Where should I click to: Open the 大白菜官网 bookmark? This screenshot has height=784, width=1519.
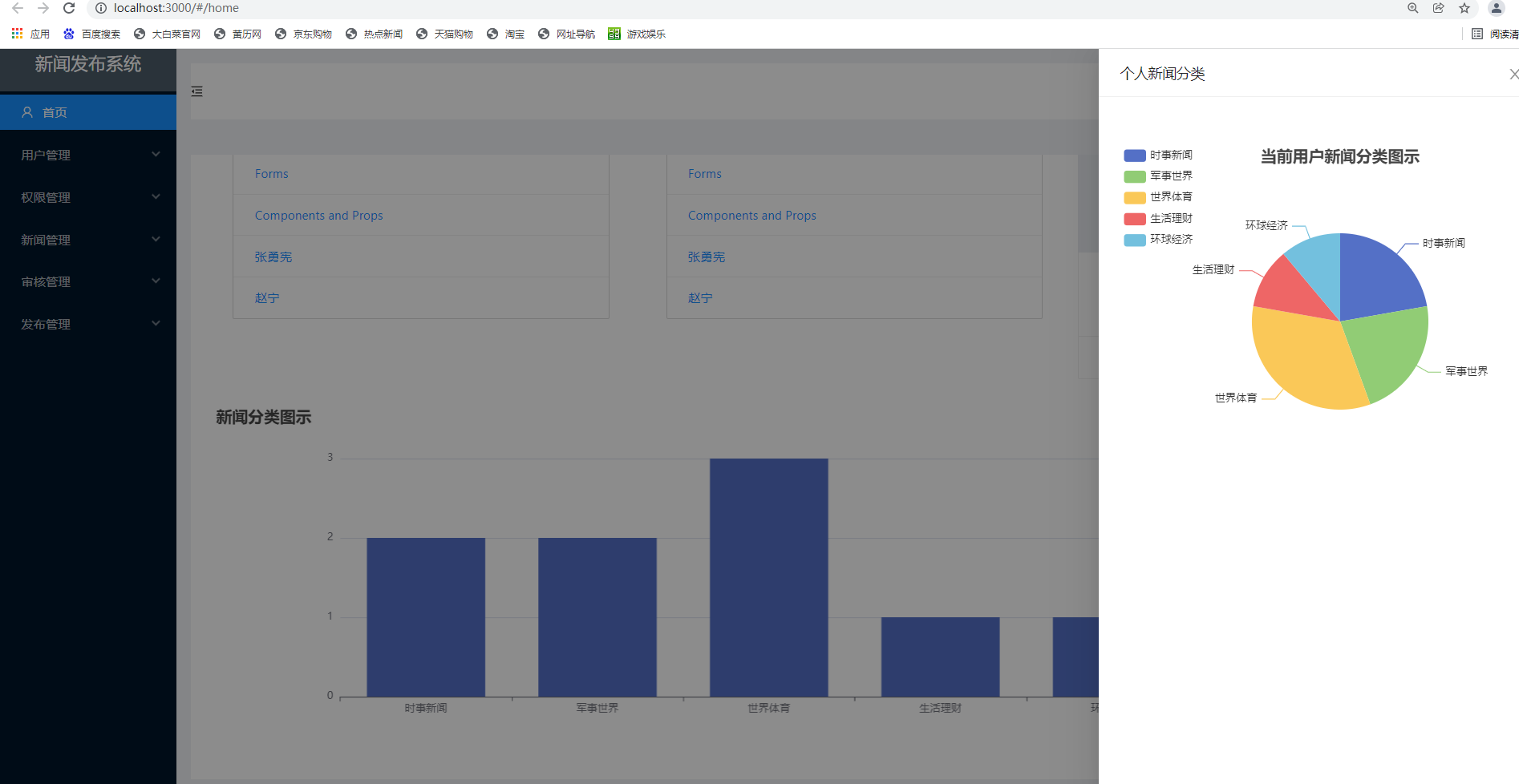coord(167,34)
